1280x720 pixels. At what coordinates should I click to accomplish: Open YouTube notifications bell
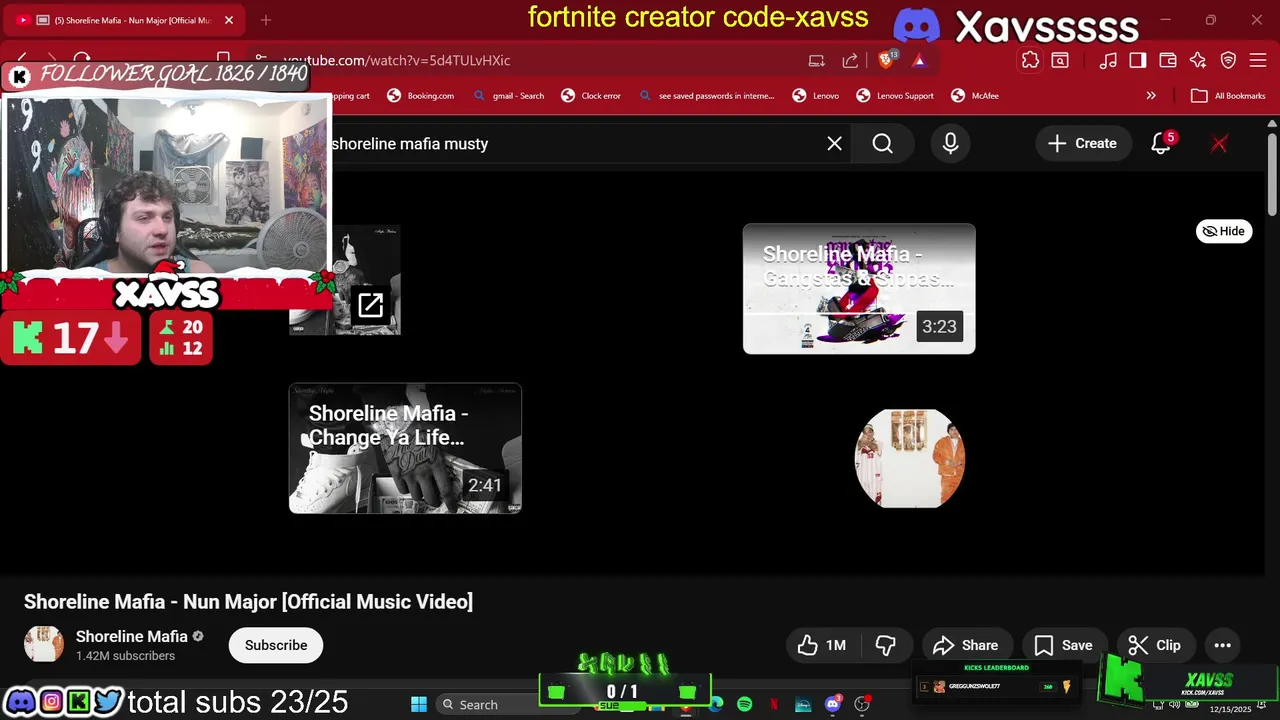tap(1161, 144)
